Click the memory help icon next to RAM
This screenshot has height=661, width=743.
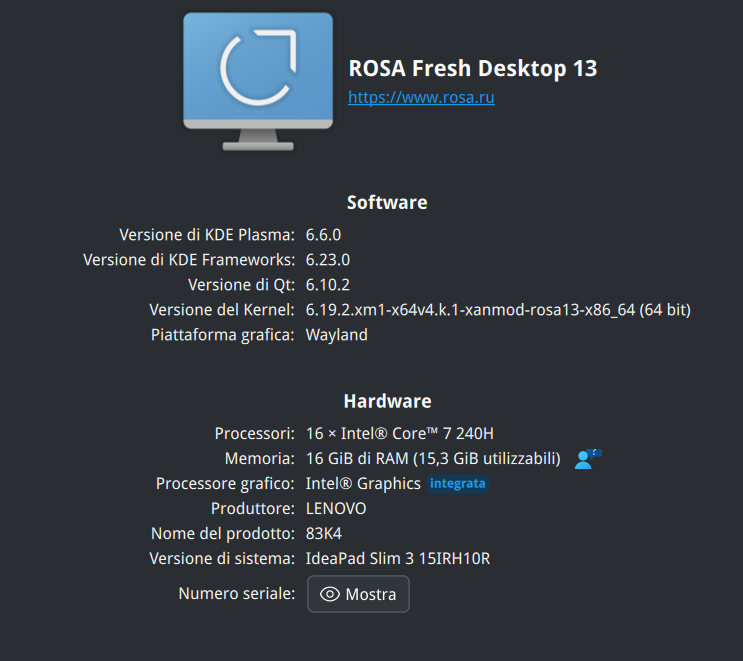[588, 459]
